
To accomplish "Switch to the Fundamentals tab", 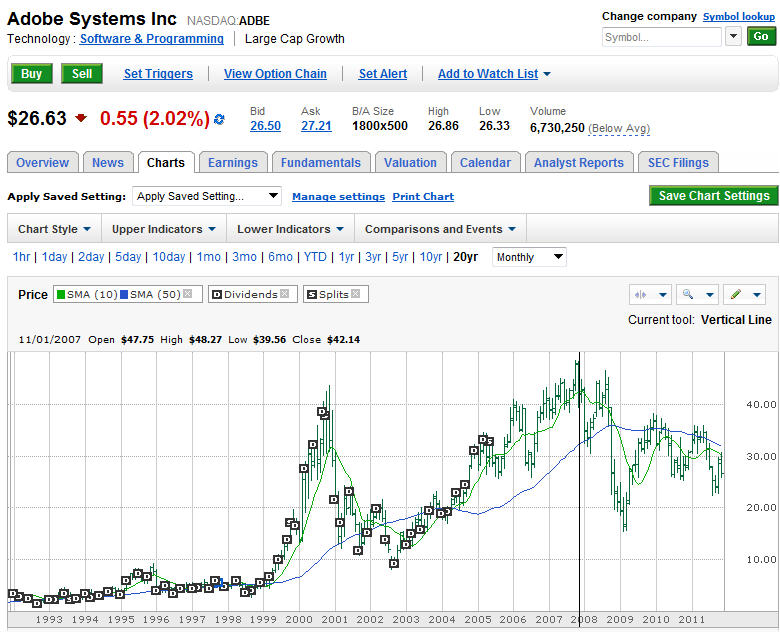I will tap(321, 163).
